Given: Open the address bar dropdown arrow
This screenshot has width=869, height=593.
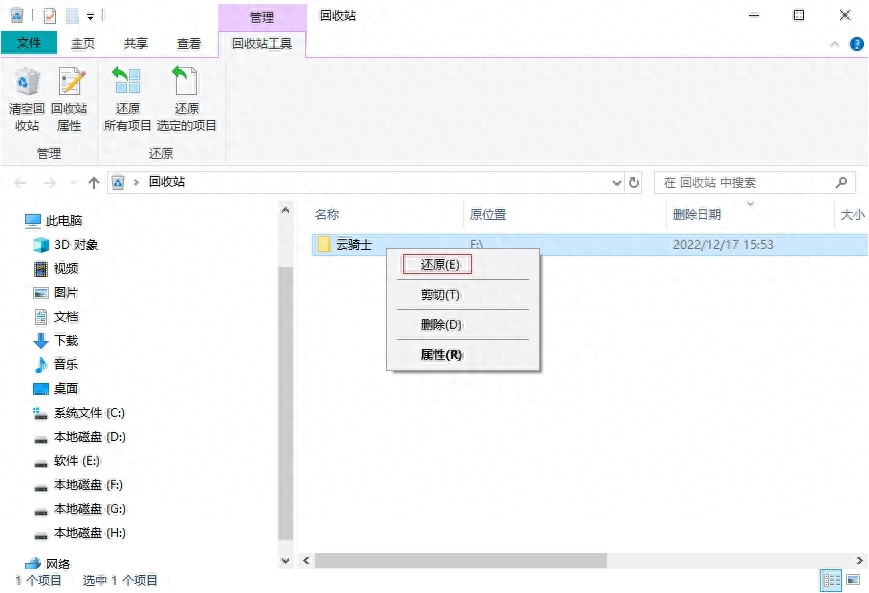Looking at the screenshot, I should click(617, 182).
